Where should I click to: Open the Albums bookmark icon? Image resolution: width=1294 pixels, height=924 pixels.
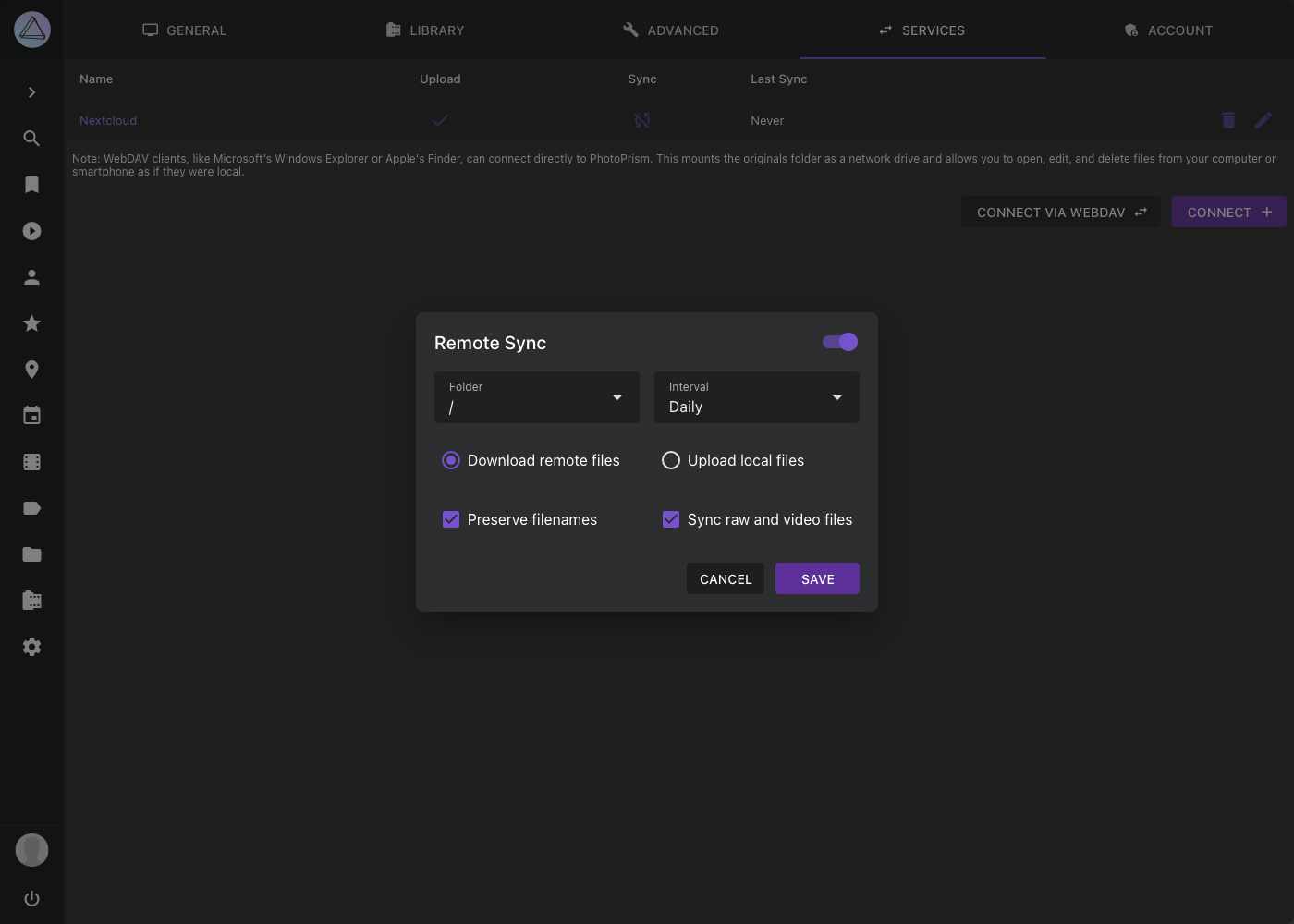coord(31,184)
